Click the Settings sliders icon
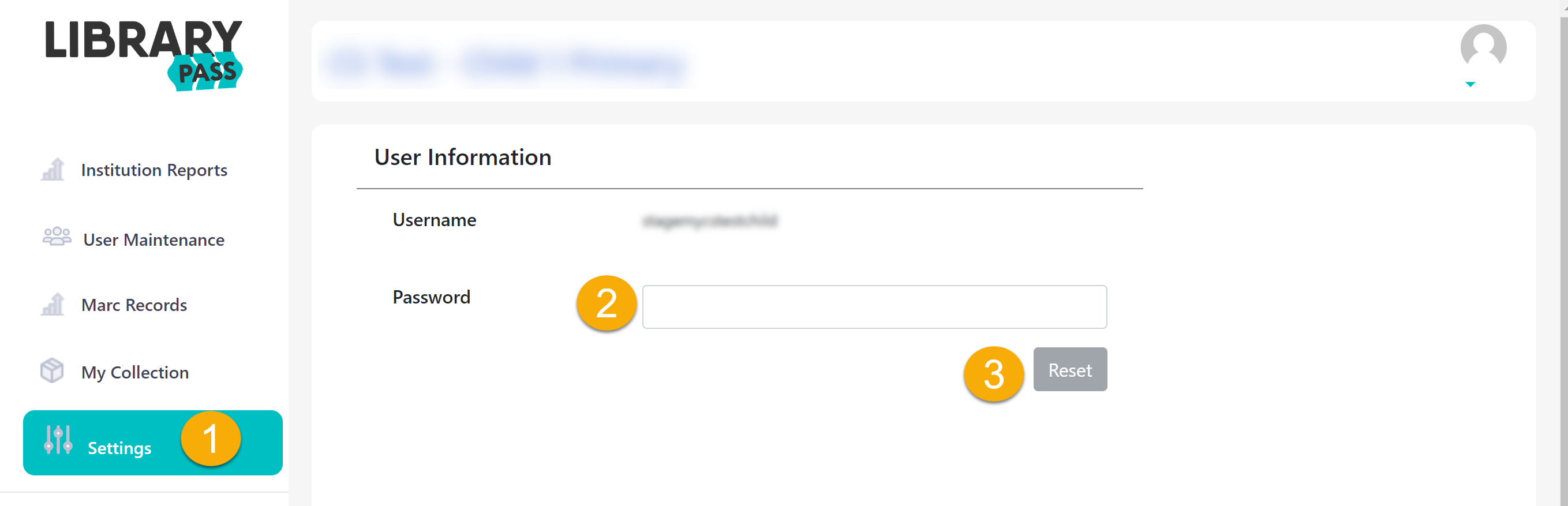The width and height of the screenshot is (1568, 506). [x=58, y=440]
